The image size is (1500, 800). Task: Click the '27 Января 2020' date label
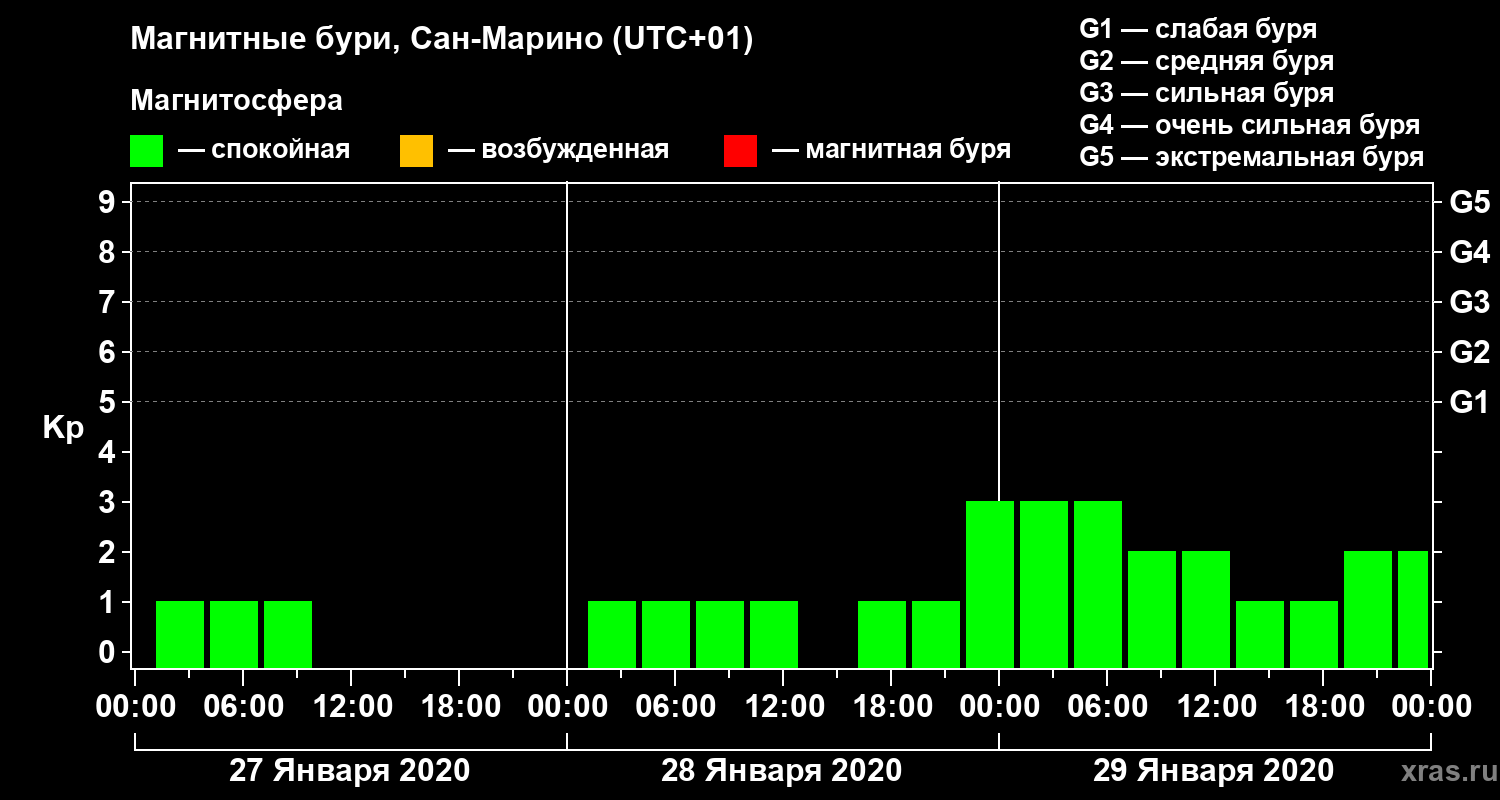click(349, 771)
